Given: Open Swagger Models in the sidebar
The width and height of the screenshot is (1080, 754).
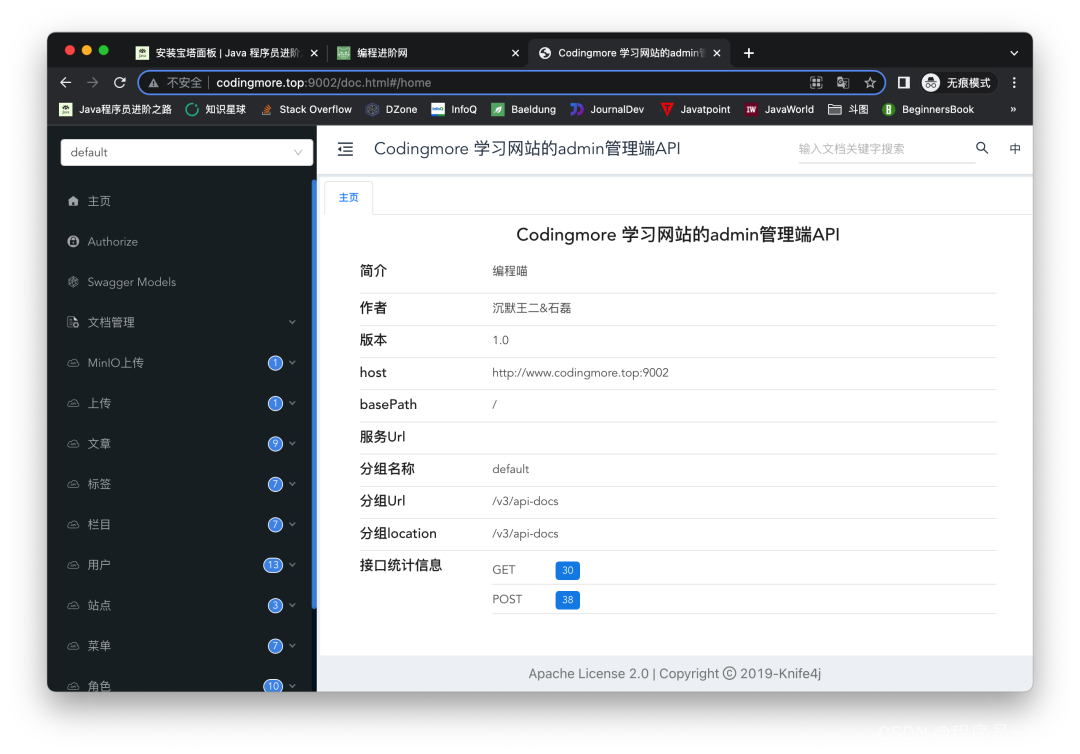Looking at the screenshot, I should (x=132, y=282).
